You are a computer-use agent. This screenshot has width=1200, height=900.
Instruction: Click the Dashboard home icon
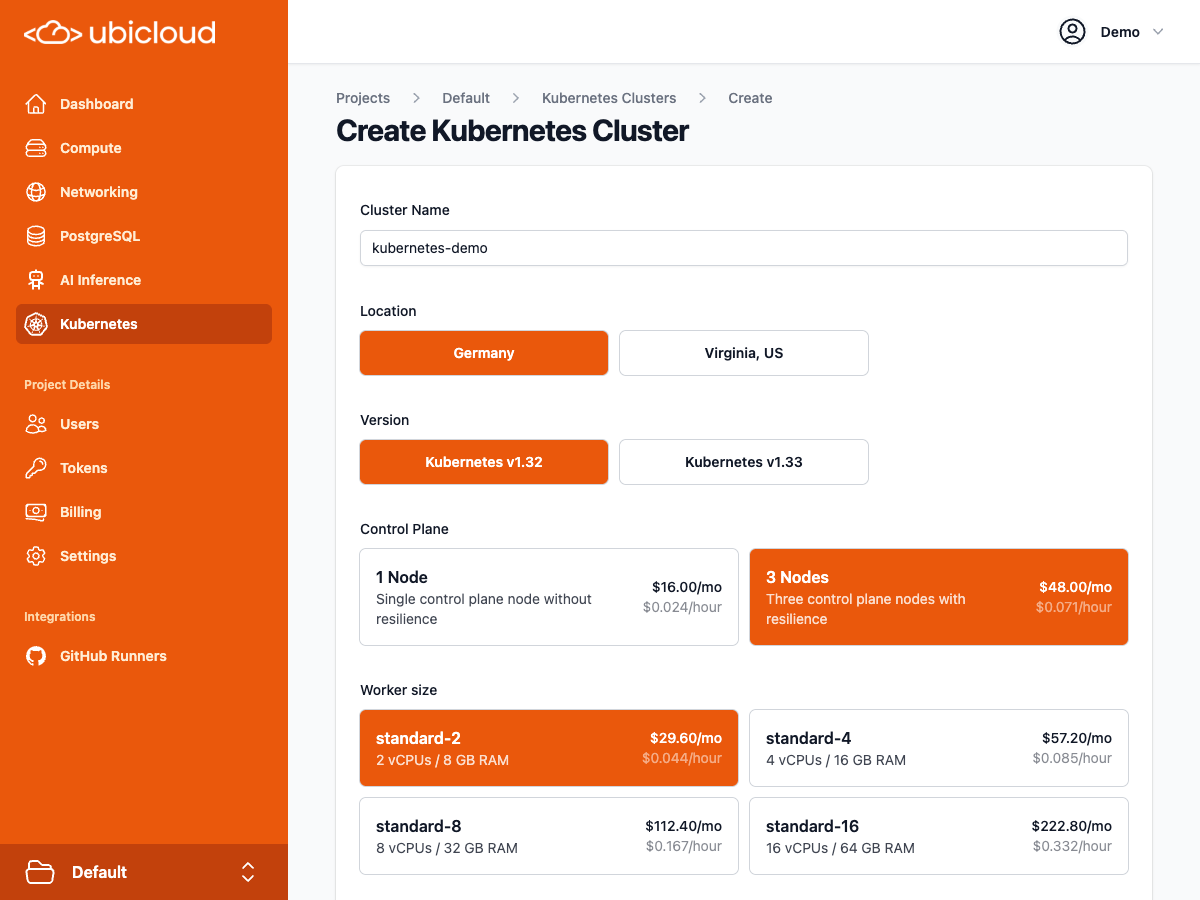pos(36,104)
